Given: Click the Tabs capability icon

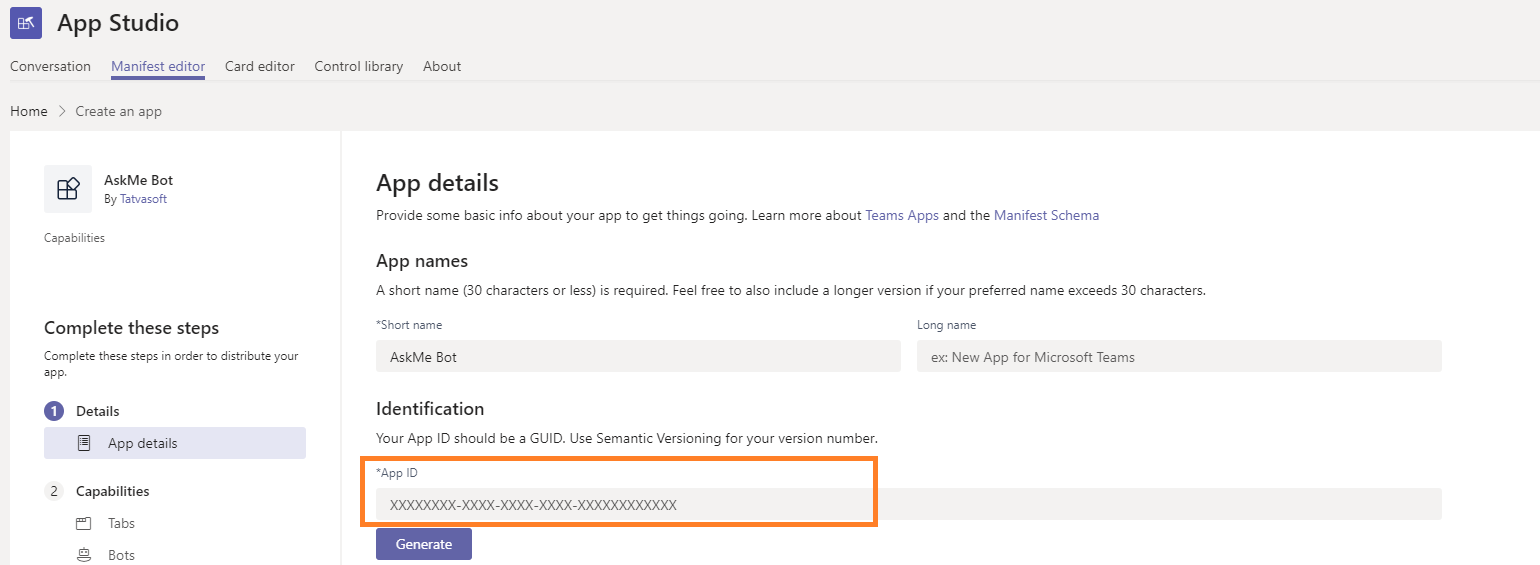Looking at the screenshot, I should [84, 523].
